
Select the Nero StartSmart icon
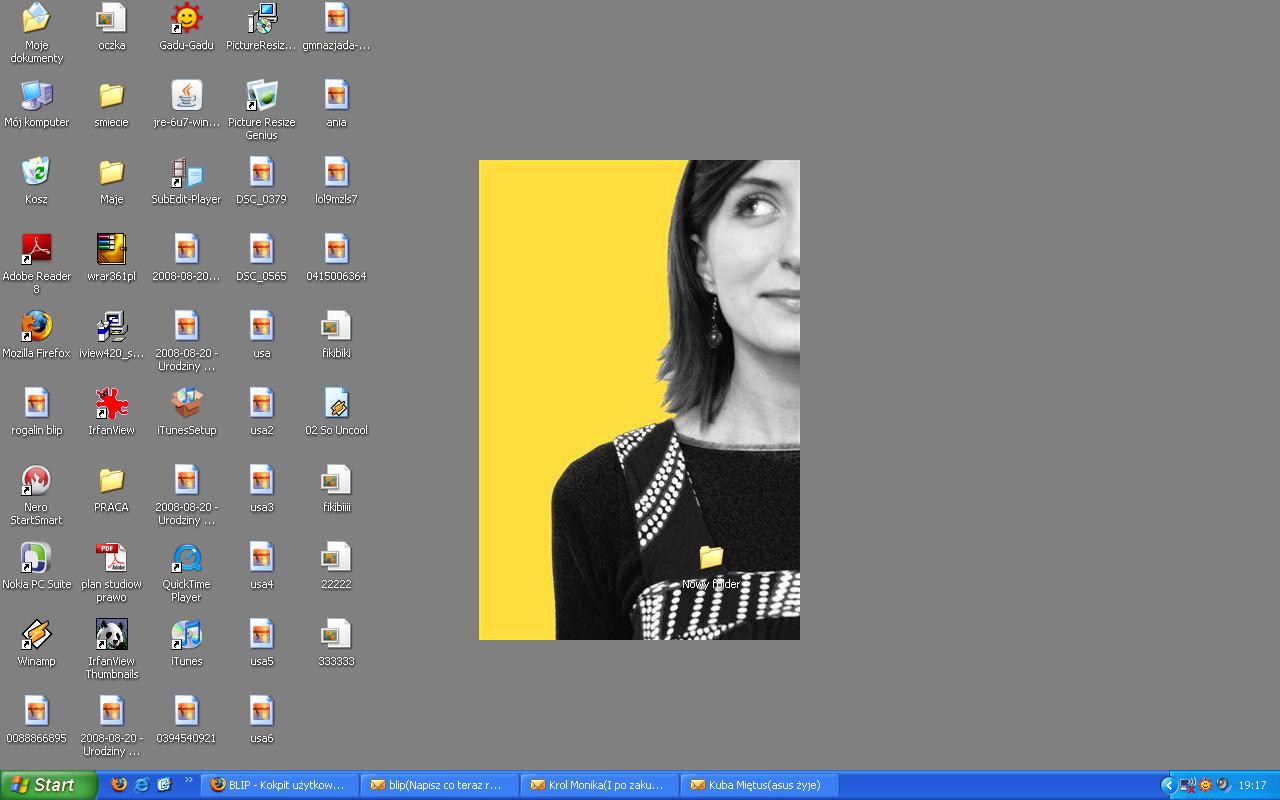click(x=36, y=481)
